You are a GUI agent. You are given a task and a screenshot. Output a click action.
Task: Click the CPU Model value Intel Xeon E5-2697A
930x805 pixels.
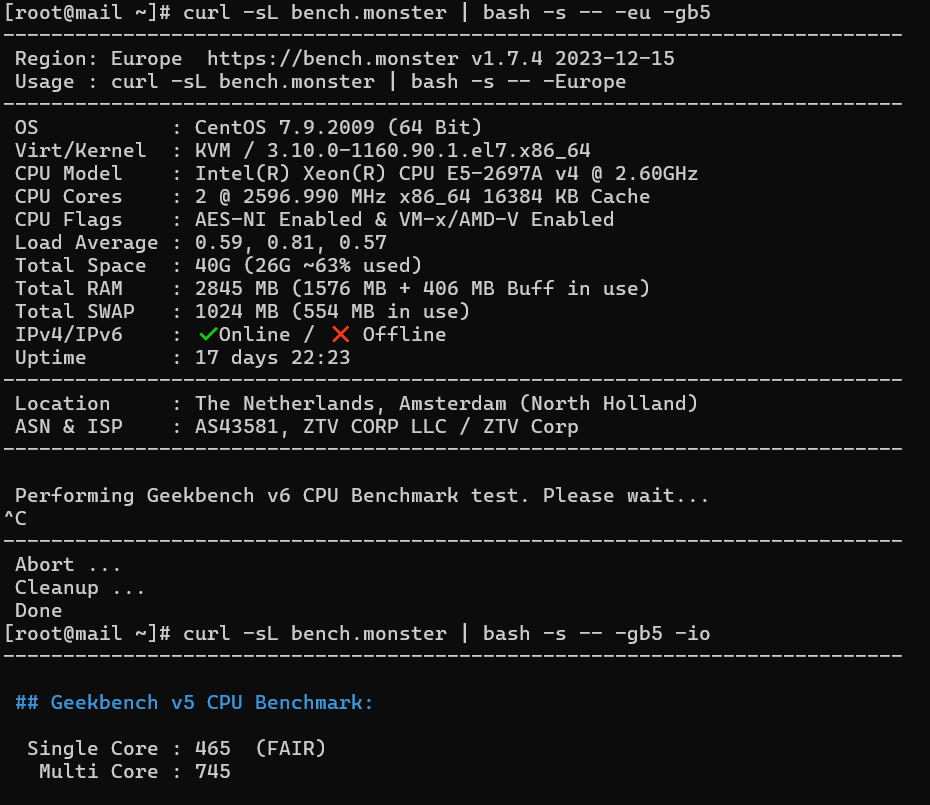(x=446, y=173)
